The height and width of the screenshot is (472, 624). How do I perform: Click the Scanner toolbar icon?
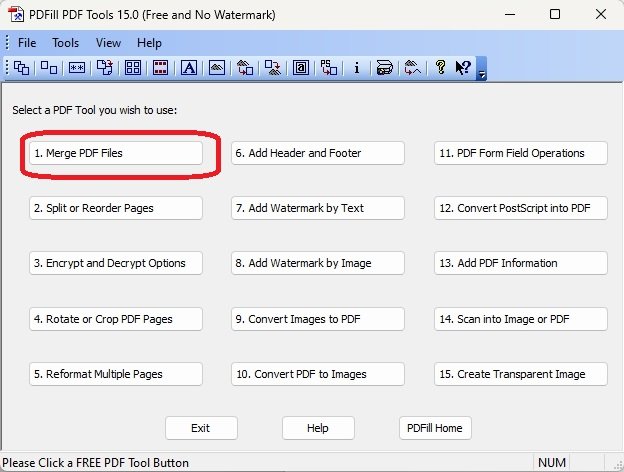pos(384,68)
